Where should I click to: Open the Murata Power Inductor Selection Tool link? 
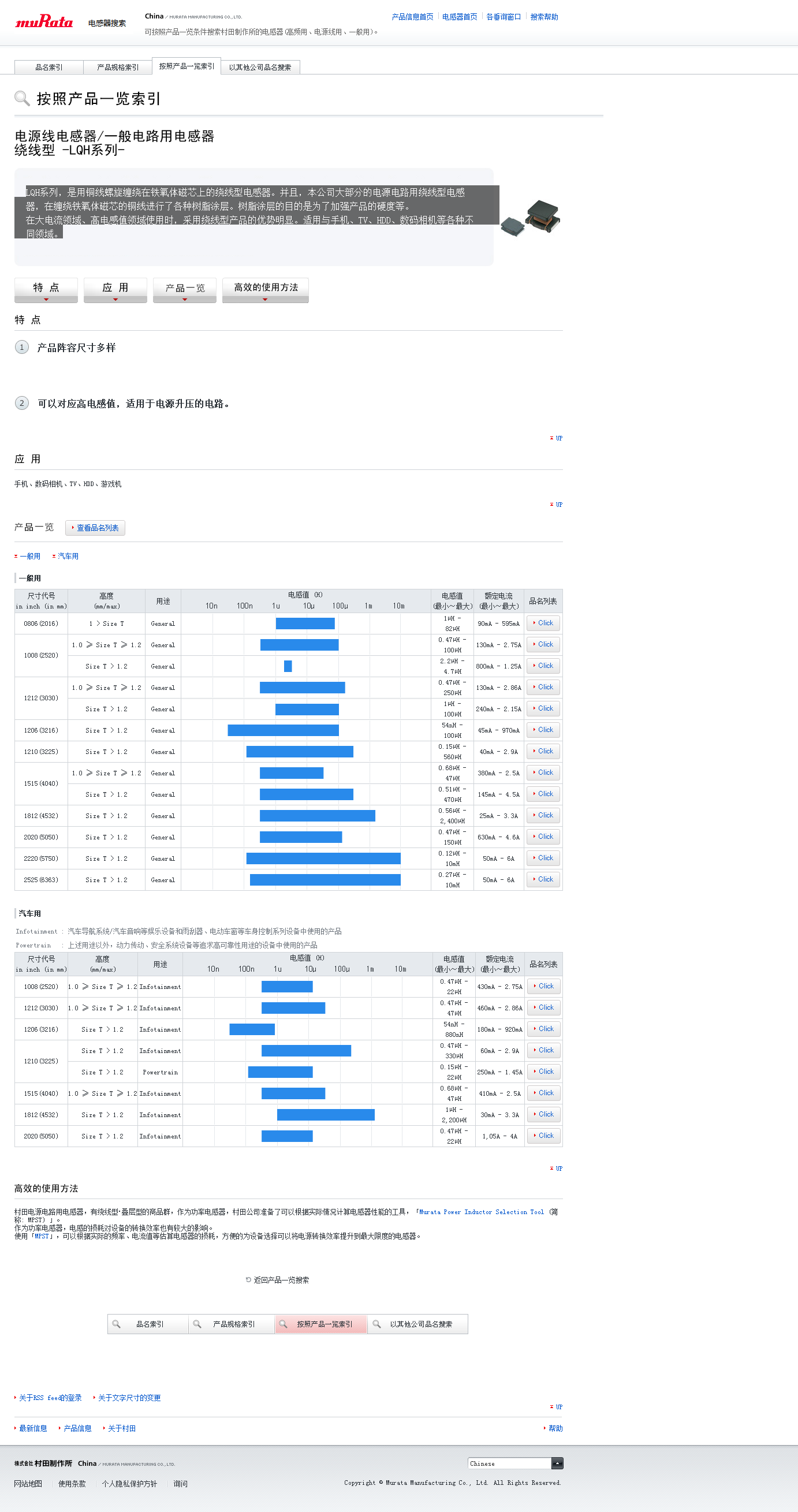coord(481,1211)
